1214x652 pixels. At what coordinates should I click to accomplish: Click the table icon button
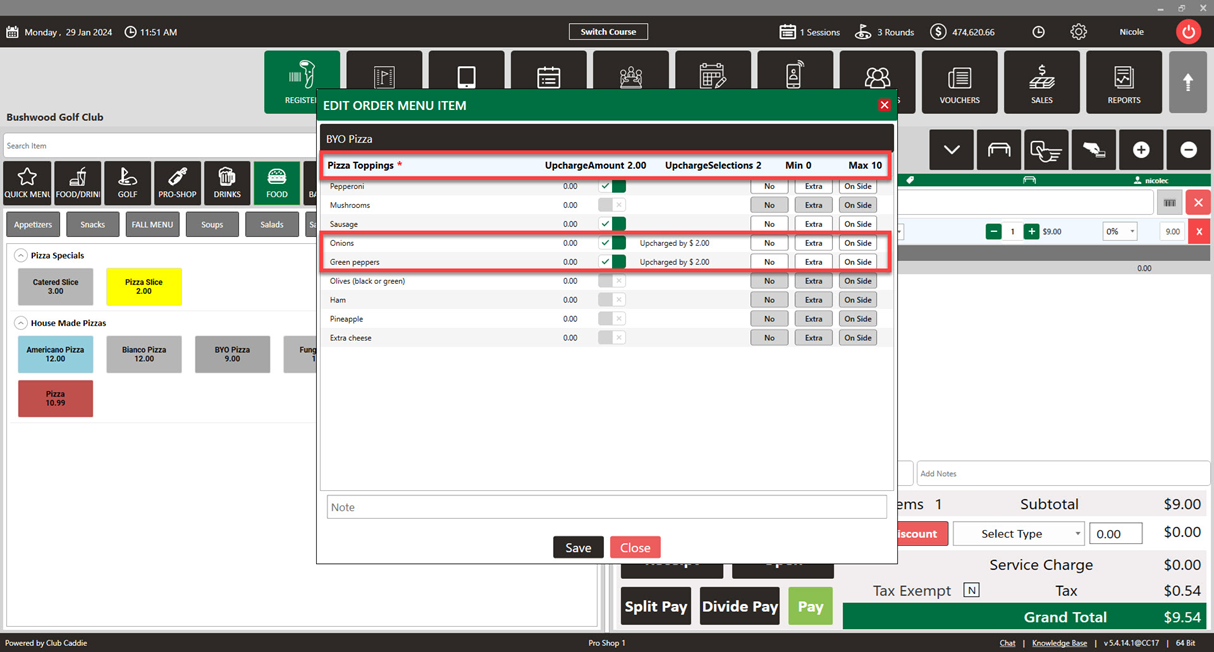[999, 150]
